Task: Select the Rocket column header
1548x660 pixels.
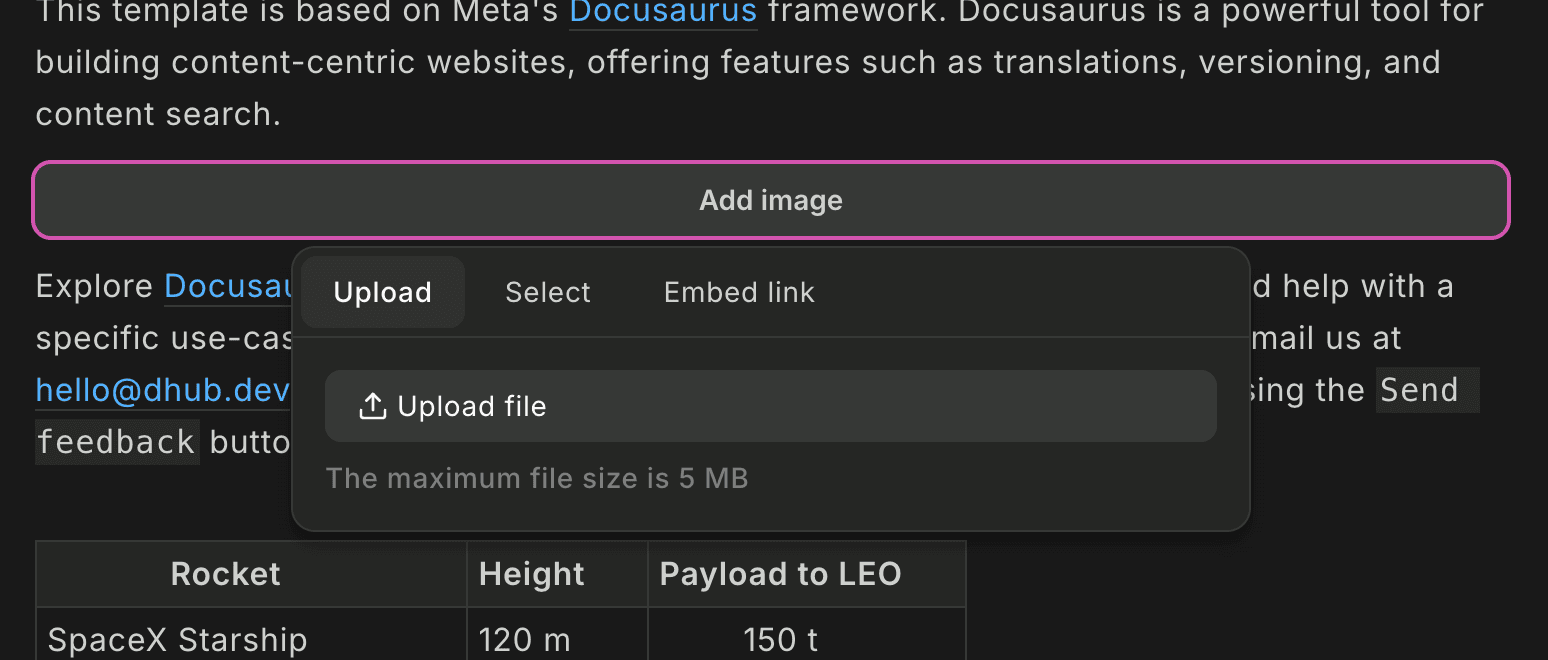Action: [225, 574]
